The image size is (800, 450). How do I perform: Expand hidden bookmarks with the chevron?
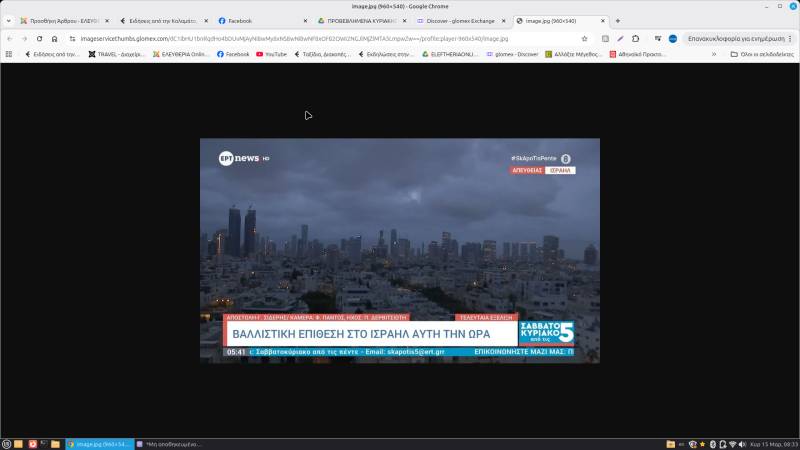tap(713, 54)
